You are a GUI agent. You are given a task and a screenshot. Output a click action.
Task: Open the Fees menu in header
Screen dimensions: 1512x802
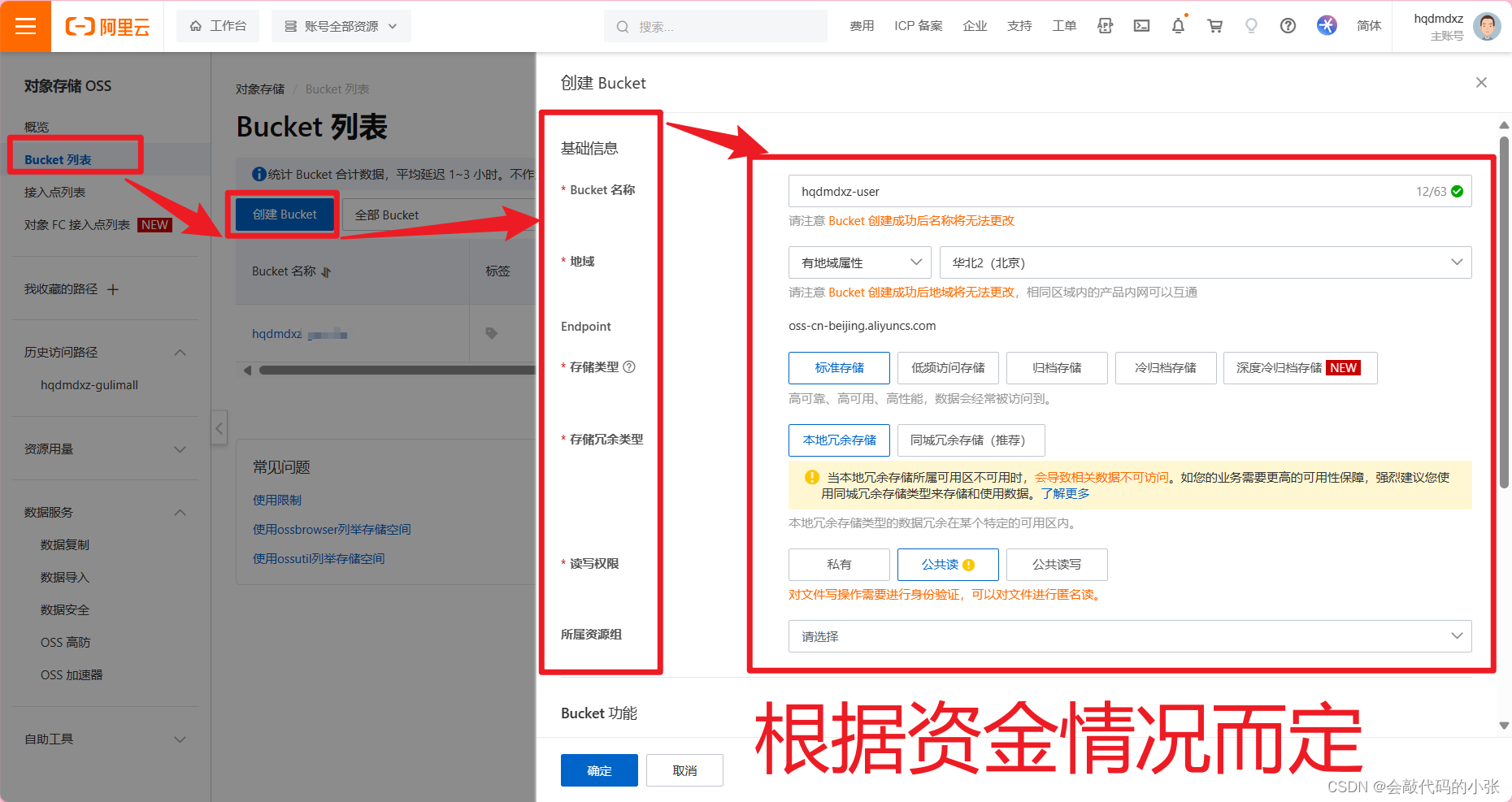pyautogui.click(x=862, y=26)
